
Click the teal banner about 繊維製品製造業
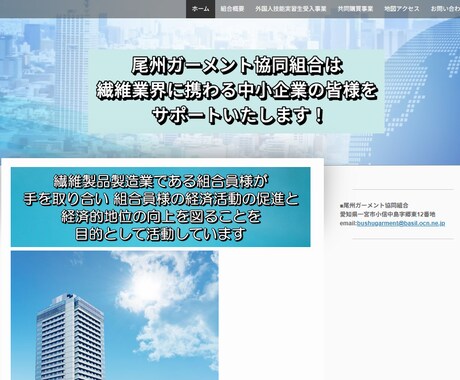point(161,207)
